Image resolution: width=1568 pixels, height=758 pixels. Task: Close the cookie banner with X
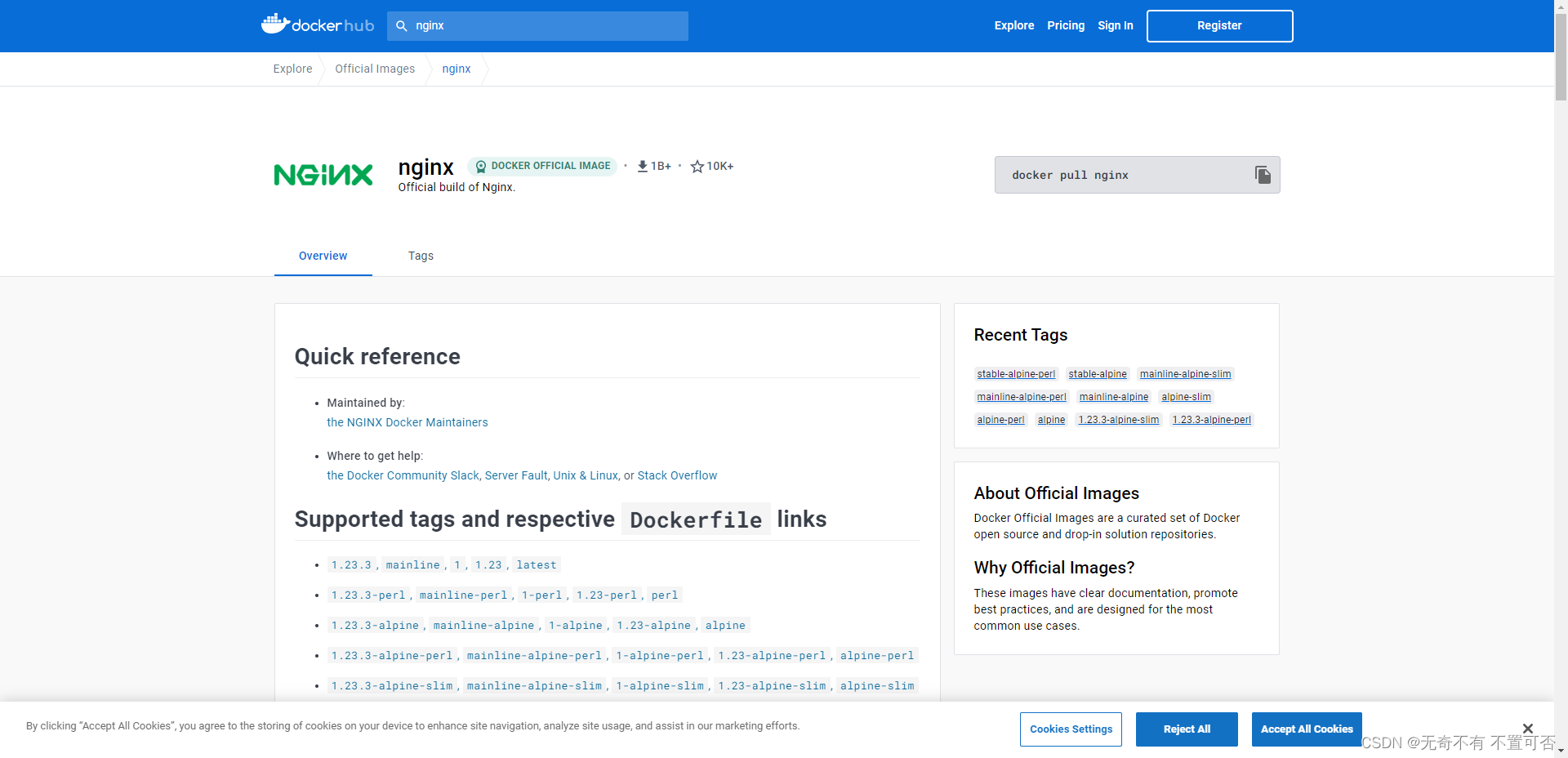tap(1528, 728)
